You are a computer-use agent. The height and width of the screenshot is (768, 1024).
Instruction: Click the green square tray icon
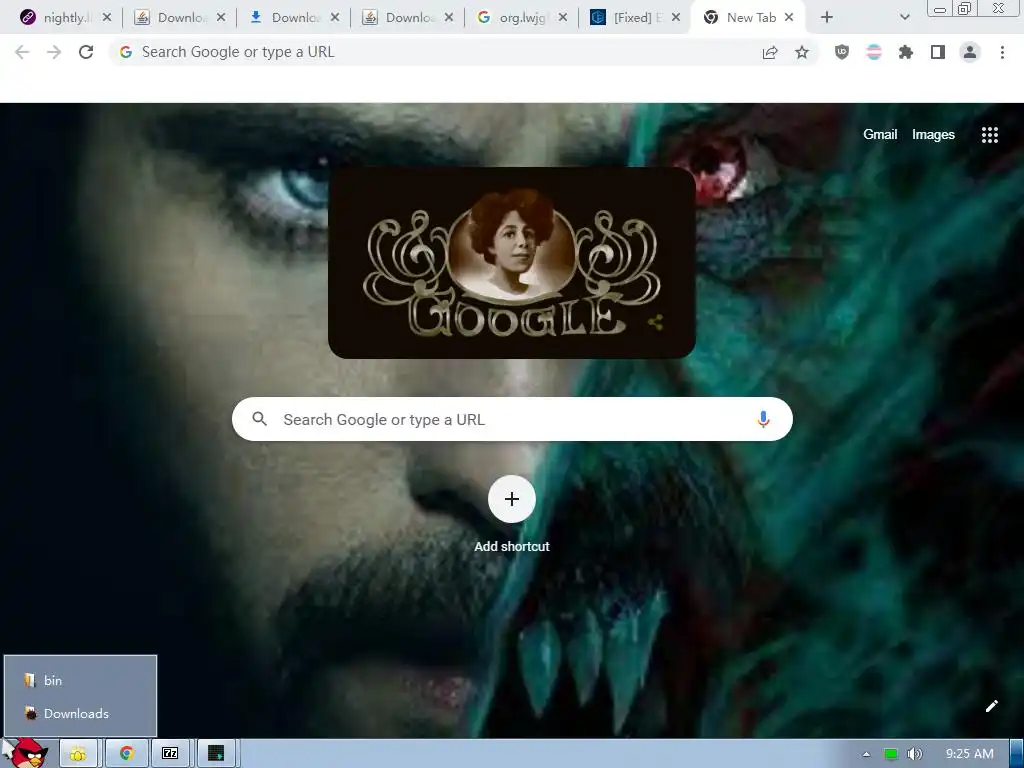(890, 754)
